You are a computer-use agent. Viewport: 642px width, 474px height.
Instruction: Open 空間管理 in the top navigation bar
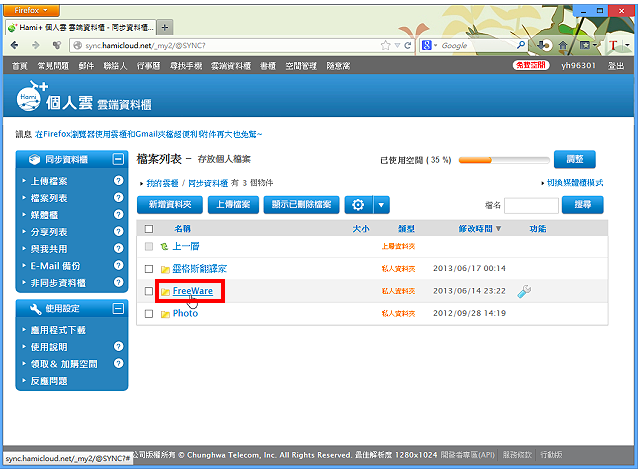point(301,66)
